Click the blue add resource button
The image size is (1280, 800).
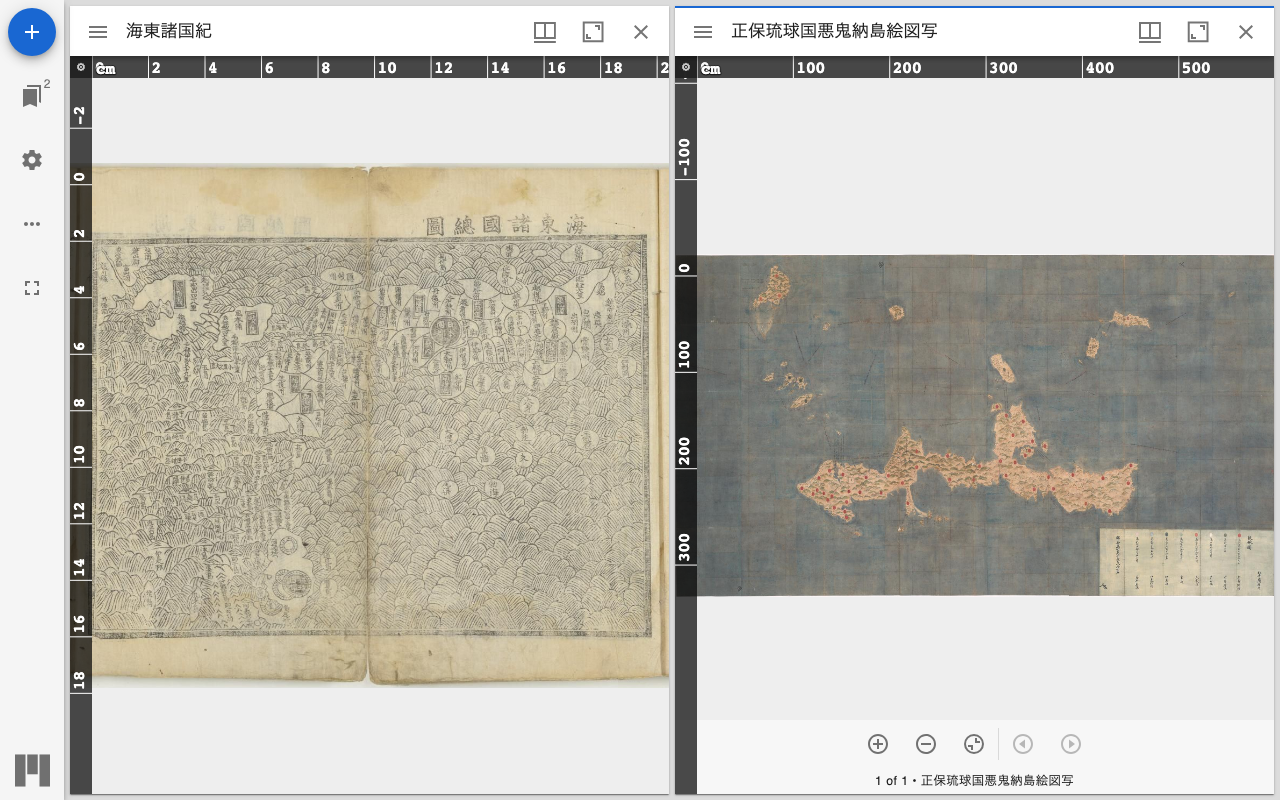pos(32,32)
